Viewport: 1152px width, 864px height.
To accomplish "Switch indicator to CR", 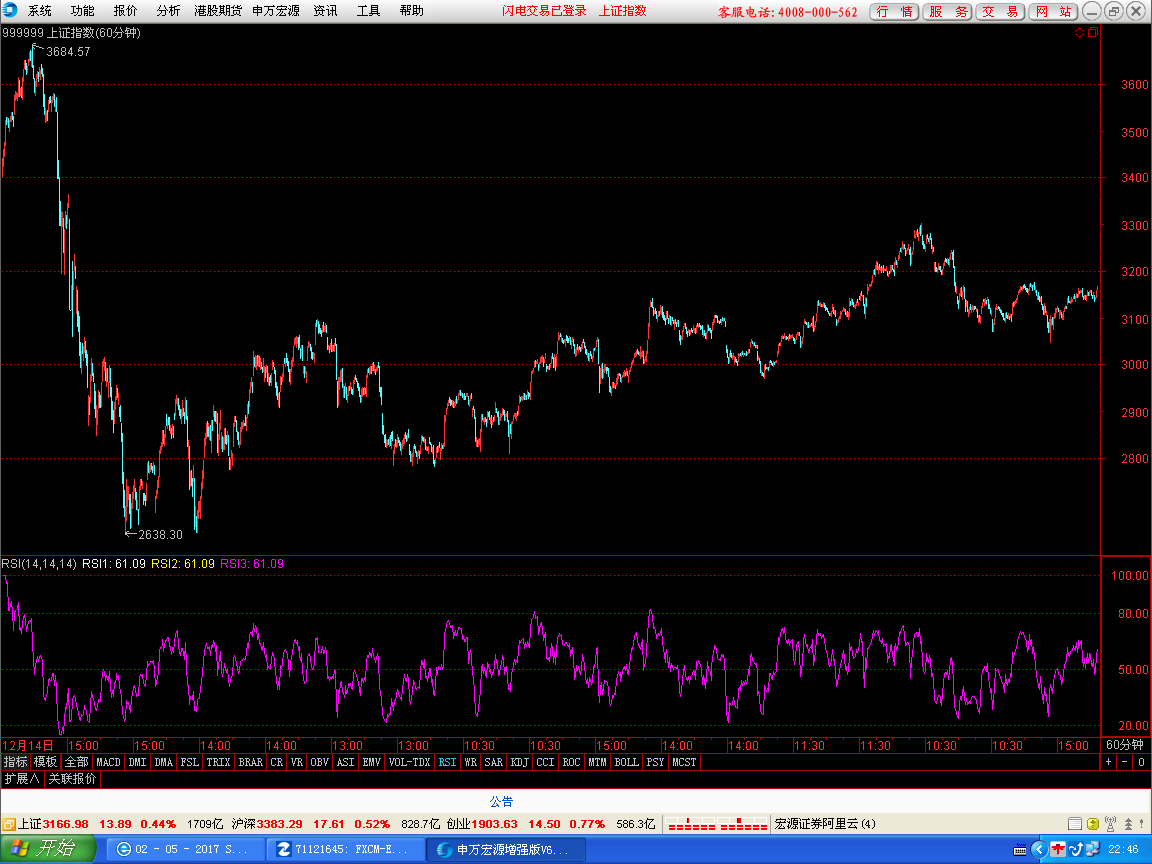I will [276, 762].
